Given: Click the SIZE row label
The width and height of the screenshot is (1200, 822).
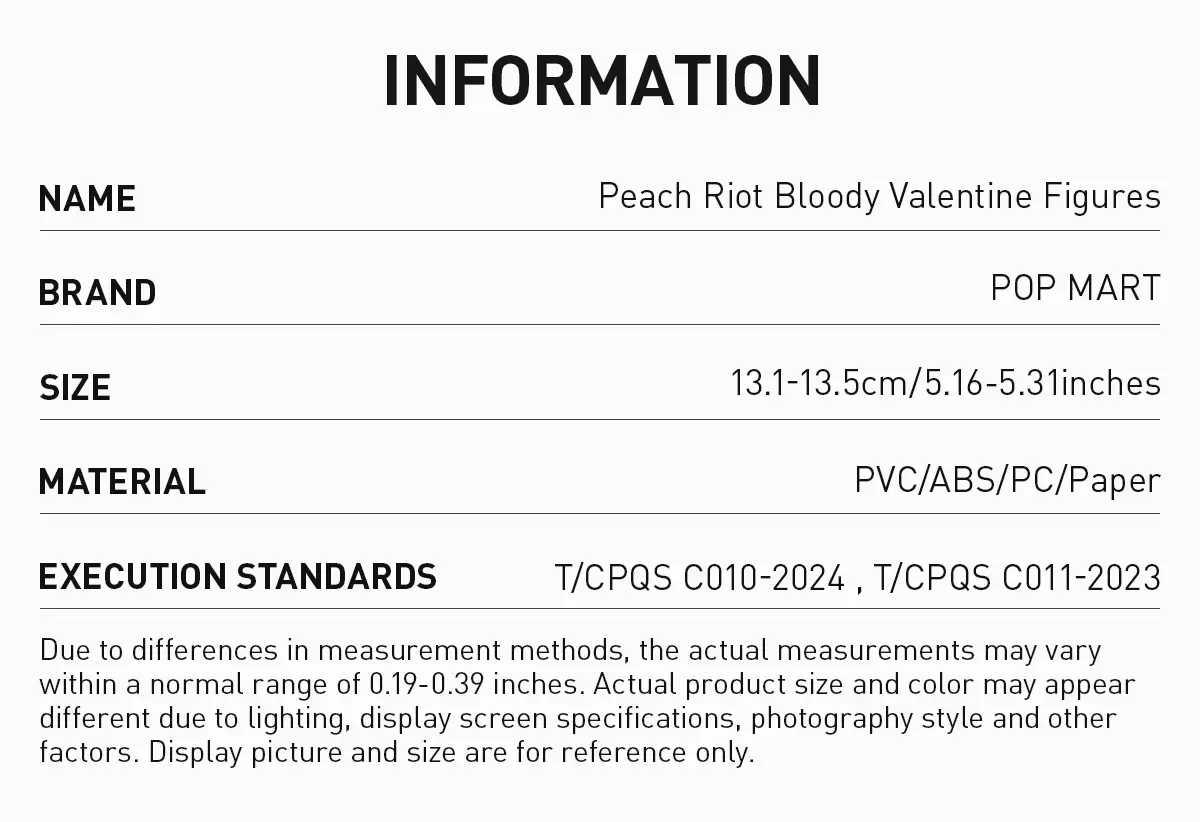Looking at the screenshot, I should click(x=75, y=387).
